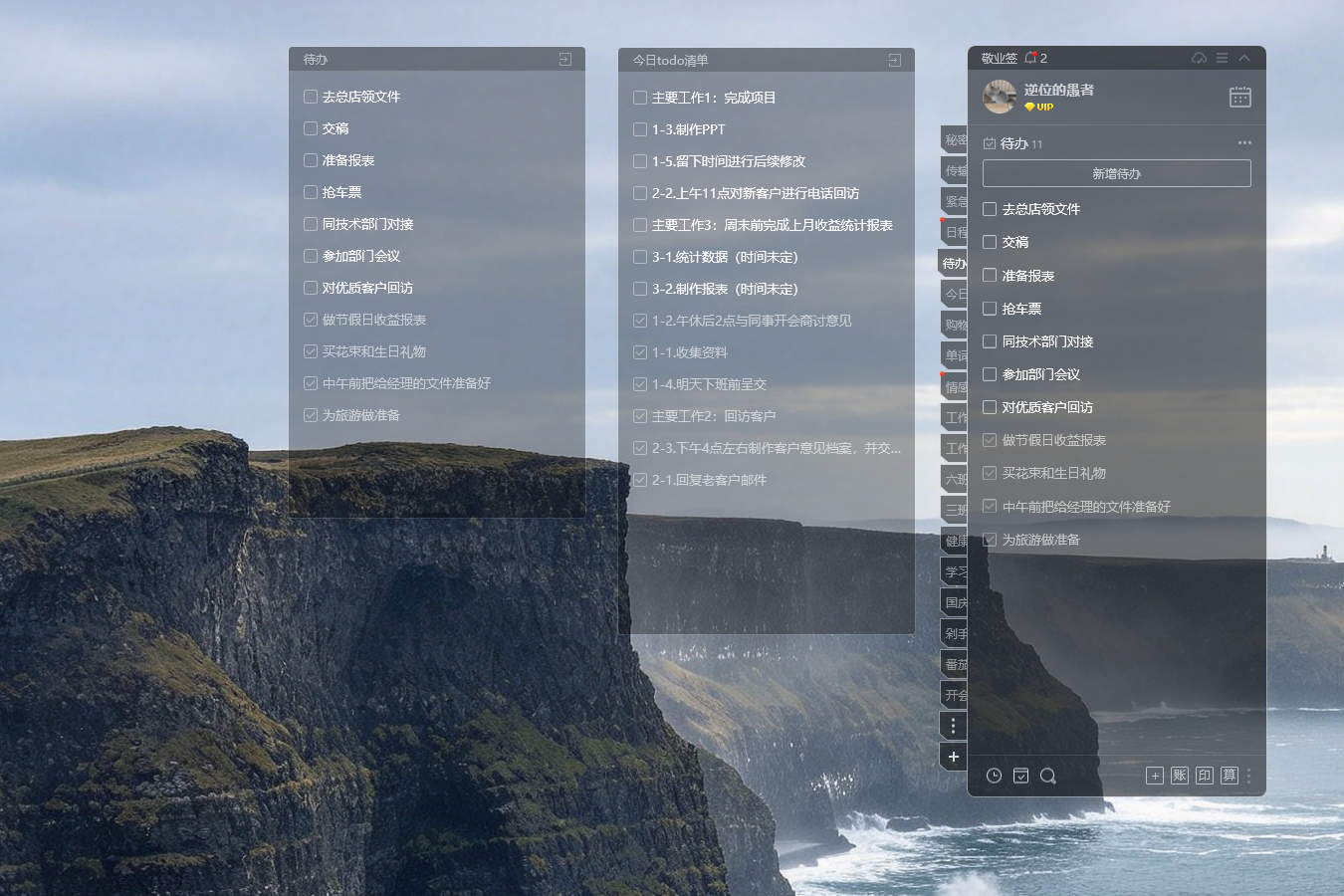Click the 印 icon in bottom bar
The height and width of the screenshot is (896, 1344).
pos(1205,776)
